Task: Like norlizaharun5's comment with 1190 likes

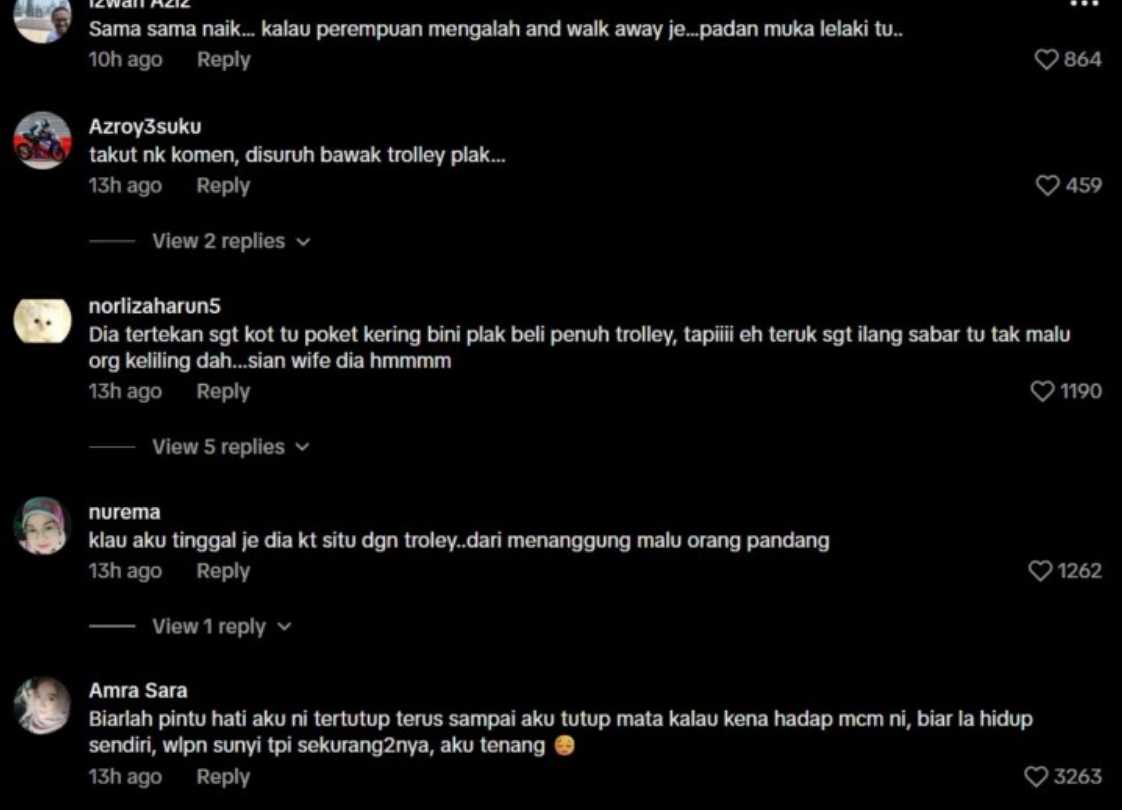Action: pos(1043,391)
